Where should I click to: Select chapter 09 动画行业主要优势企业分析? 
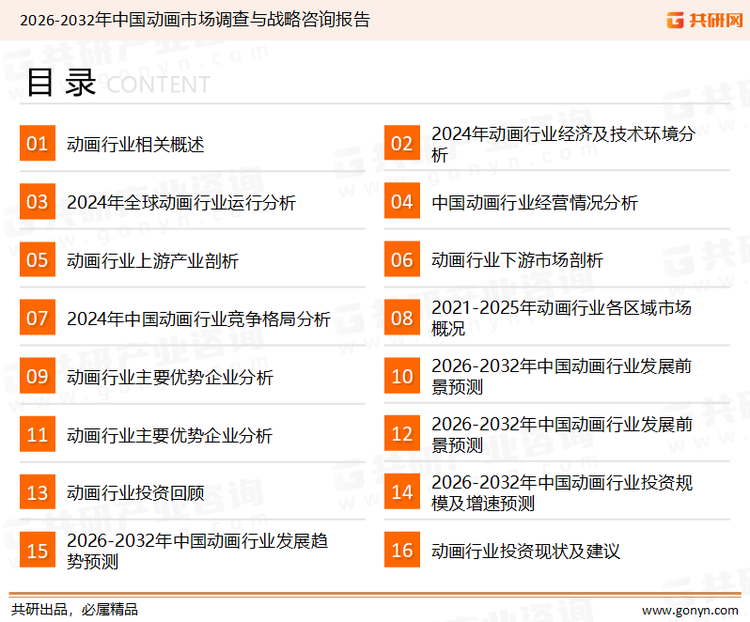pos(170,377)
